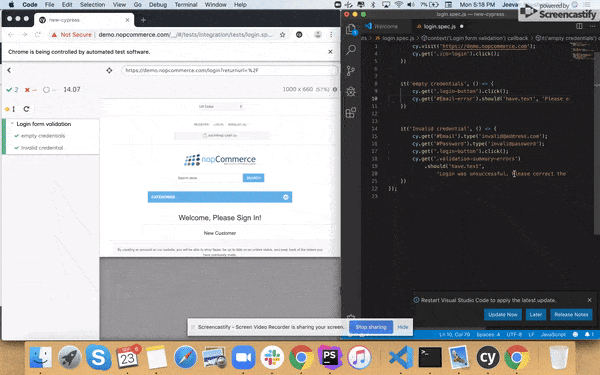Screen dimensions: 600x375
Task: Click Ln 10, Col 79 in status bar
Action: [x=455, y=334]
